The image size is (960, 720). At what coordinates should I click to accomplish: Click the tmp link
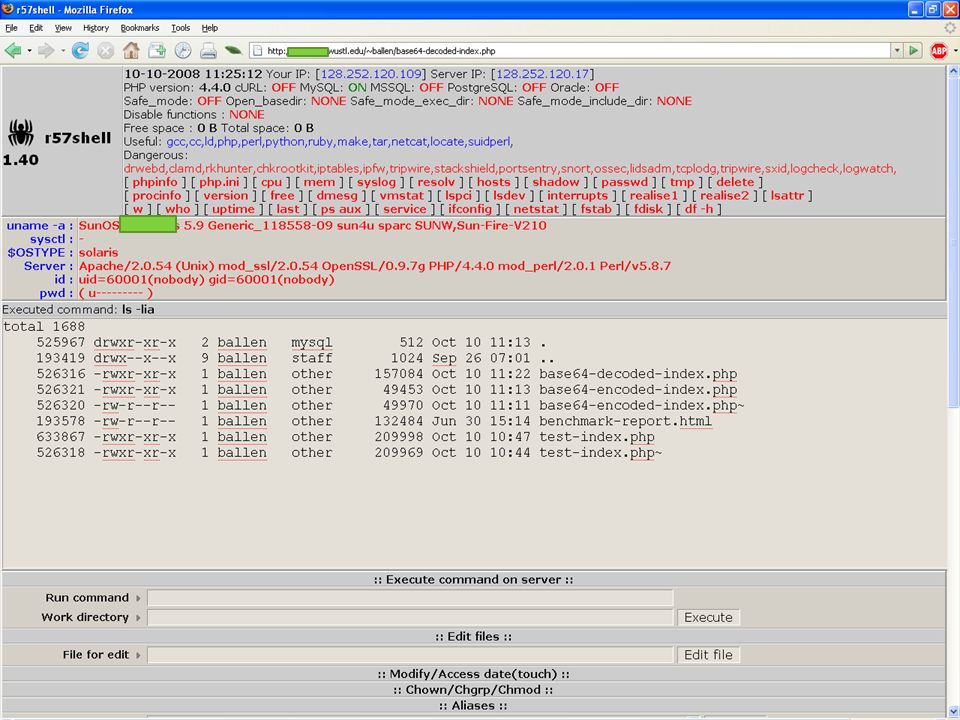click(681, 182)
